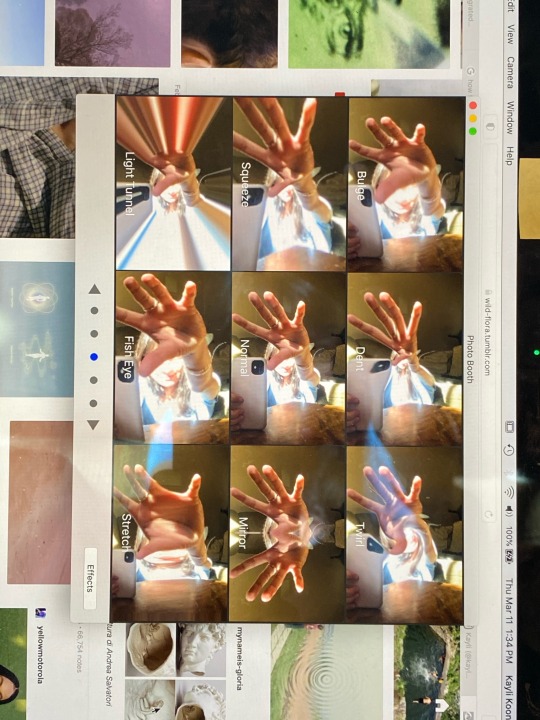Open the pink sand textured Tumblr image
The width and height of the screenshot is (540, 720).
pyautogui.click(x=40, y=502)
